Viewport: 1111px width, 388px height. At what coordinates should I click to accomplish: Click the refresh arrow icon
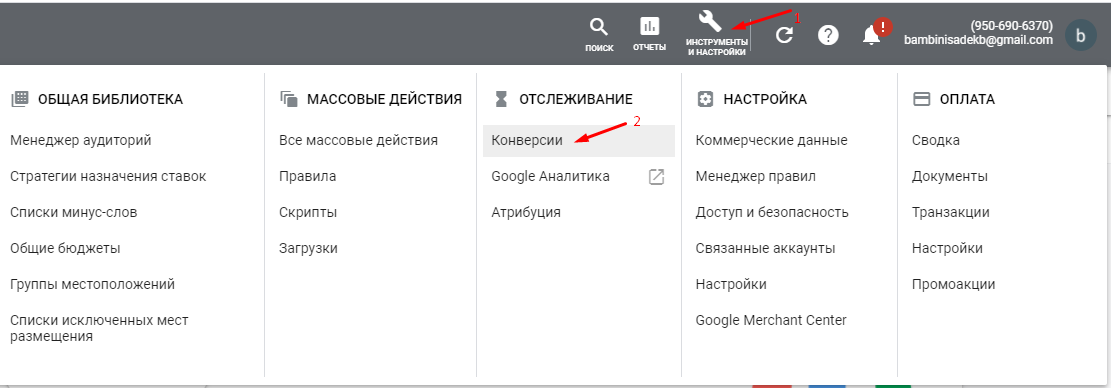(x=784, y=35)
